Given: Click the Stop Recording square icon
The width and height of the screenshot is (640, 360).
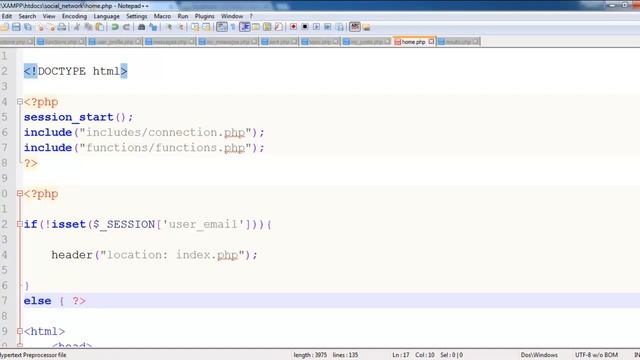Looking at the screenshot, I should tap(304, 27).
